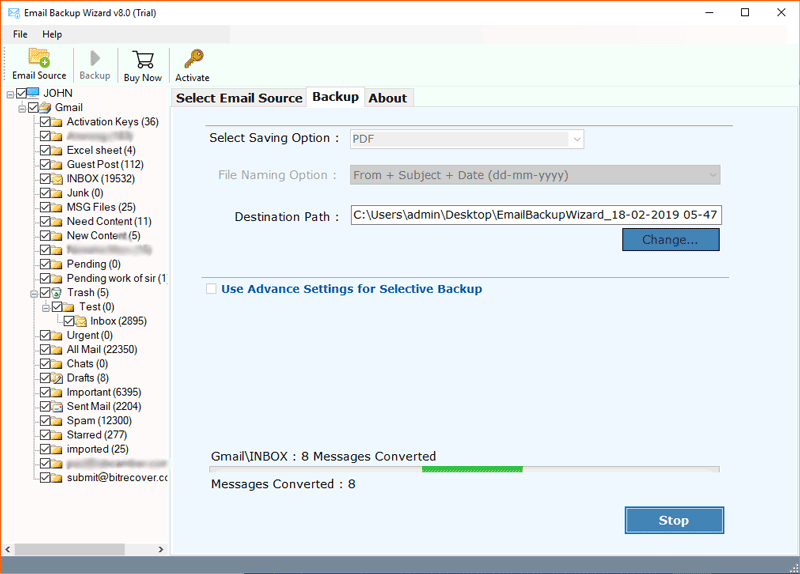Click the MSG Files (25) folder icon
Image resolution: width=800 pixels, height=574 pixels.
pos(57,207)
